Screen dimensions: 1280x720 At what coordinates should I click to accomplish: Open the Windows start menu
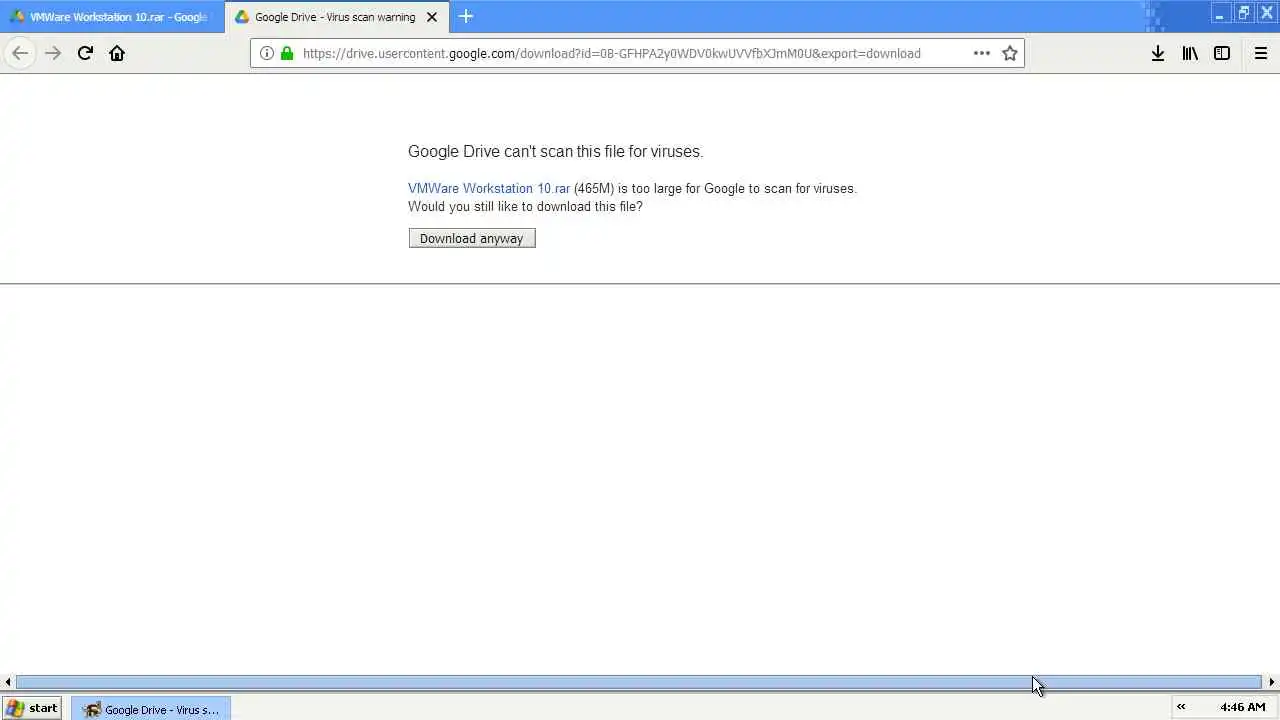tap(33, 708)
